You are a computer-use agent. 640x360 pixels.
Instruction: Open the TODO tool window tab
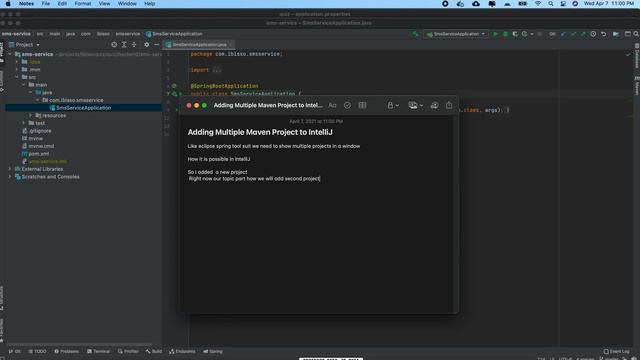[37, 351]
